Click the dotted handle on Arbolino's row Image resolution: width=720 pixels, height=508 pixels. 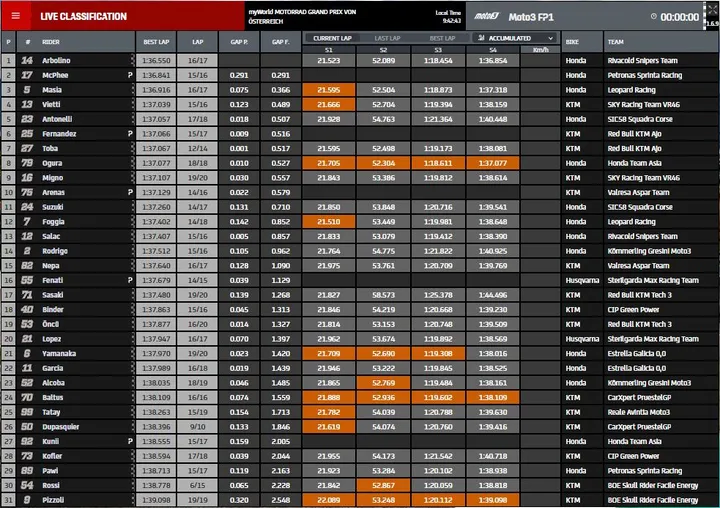point(133,60)
